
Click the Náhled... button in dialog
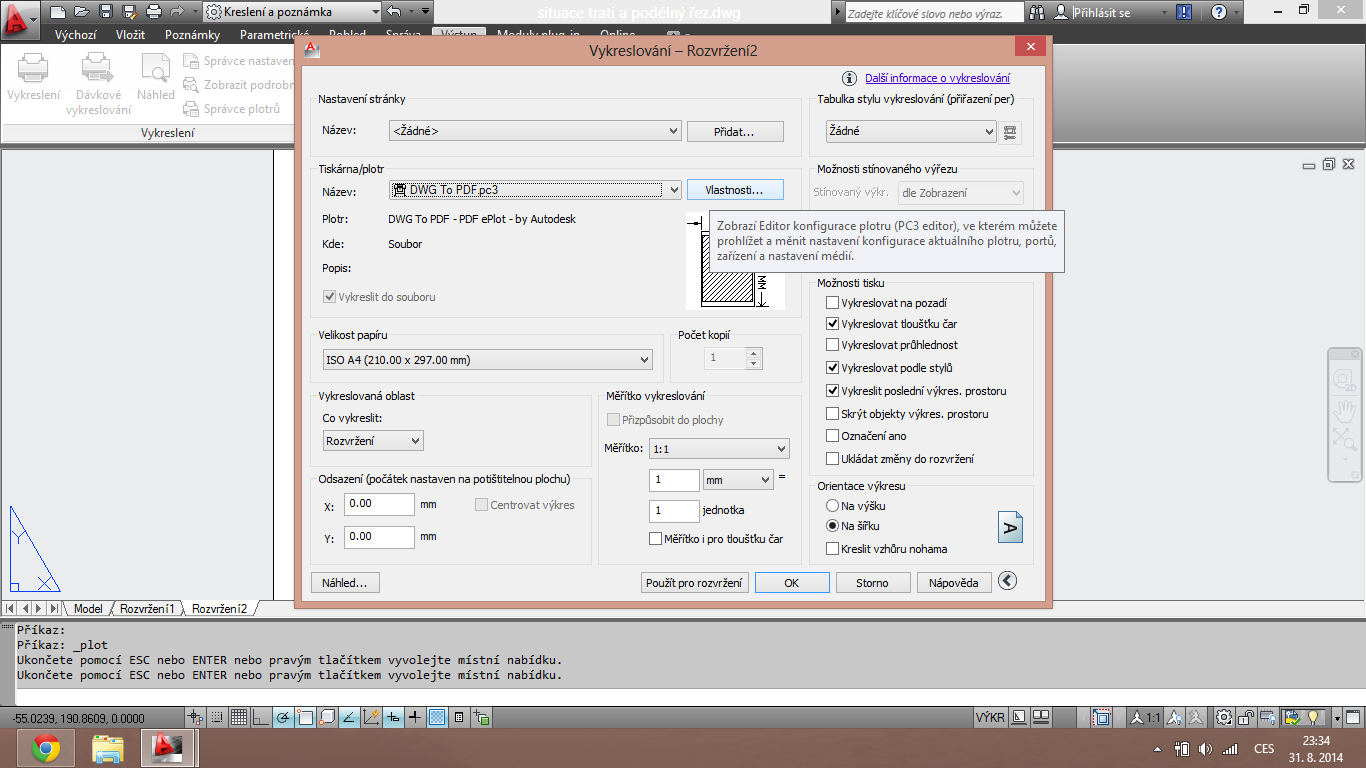345,582
